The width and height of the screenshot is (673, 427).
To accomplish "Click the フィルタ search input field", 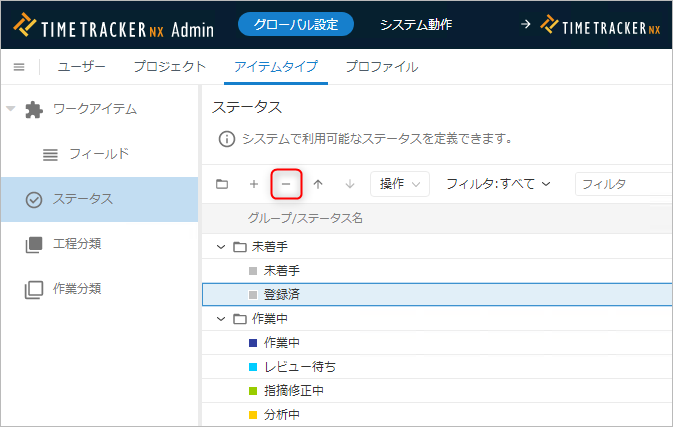I will (x=620, y=184).
